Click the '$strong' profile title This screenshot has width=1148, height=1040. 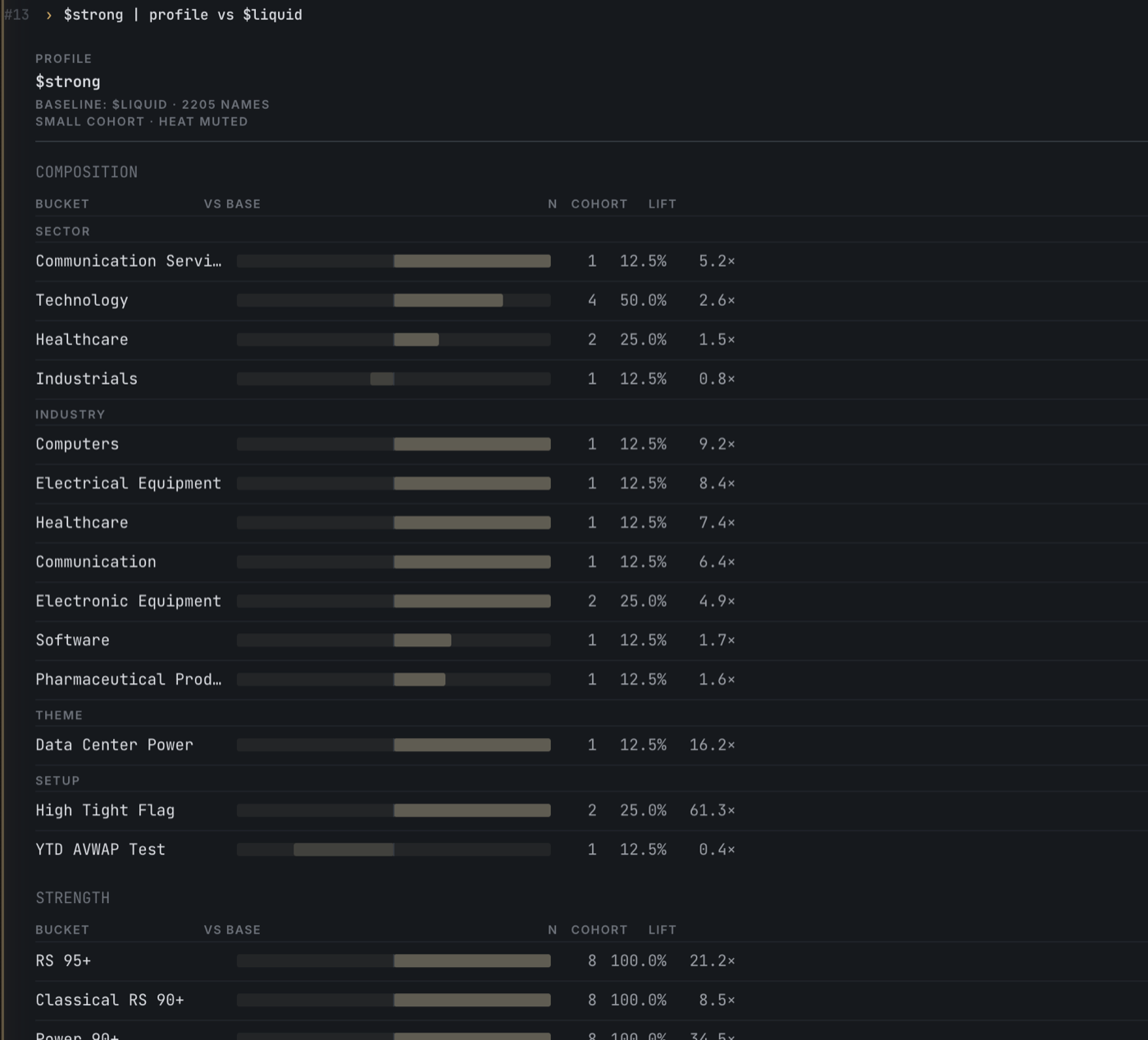(x=68, y=81)
